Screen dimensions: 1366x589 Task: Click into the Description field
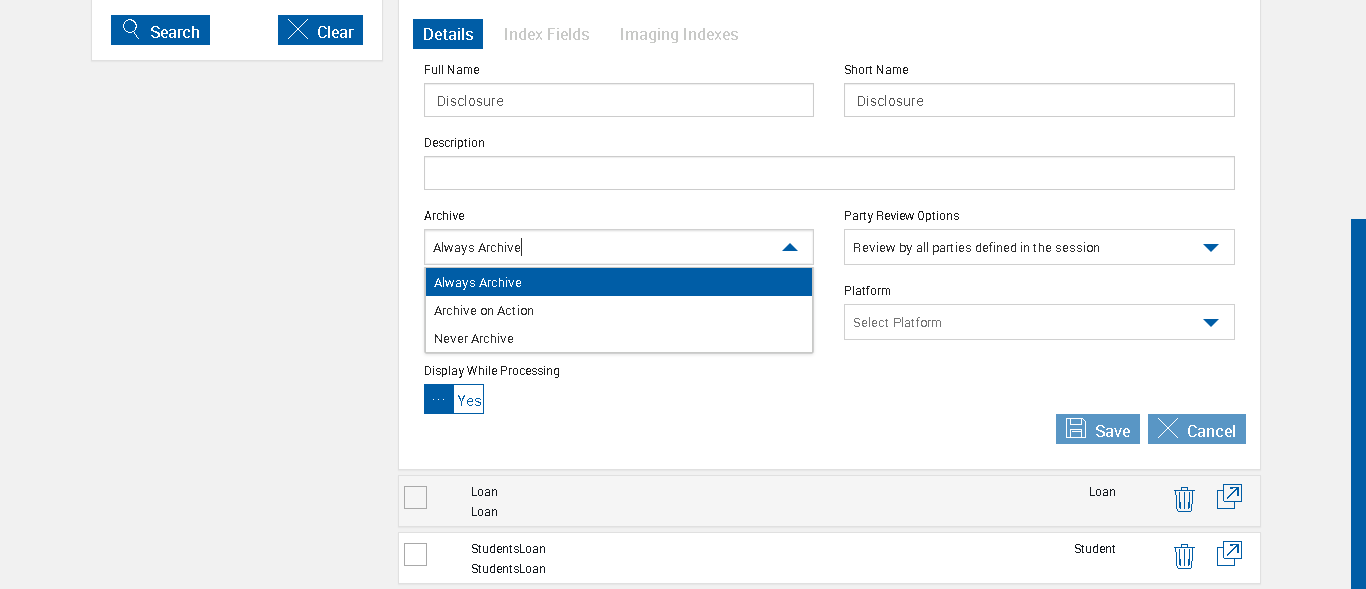point(829,173)
